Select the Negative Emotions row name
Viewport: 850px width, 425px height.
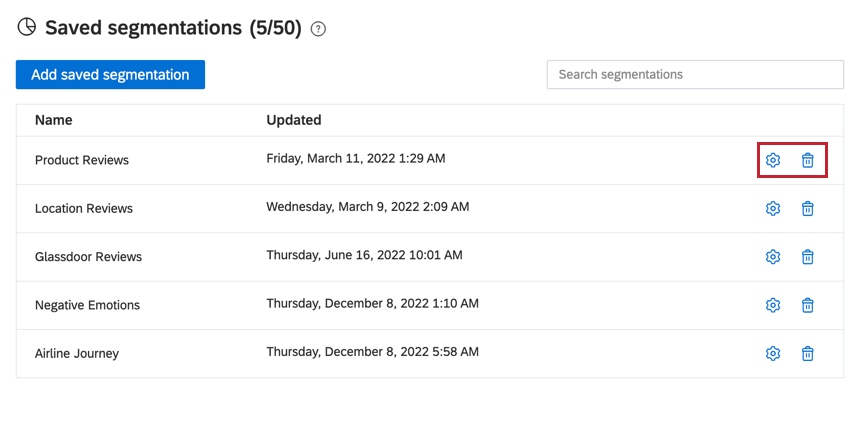coord(87,305)
